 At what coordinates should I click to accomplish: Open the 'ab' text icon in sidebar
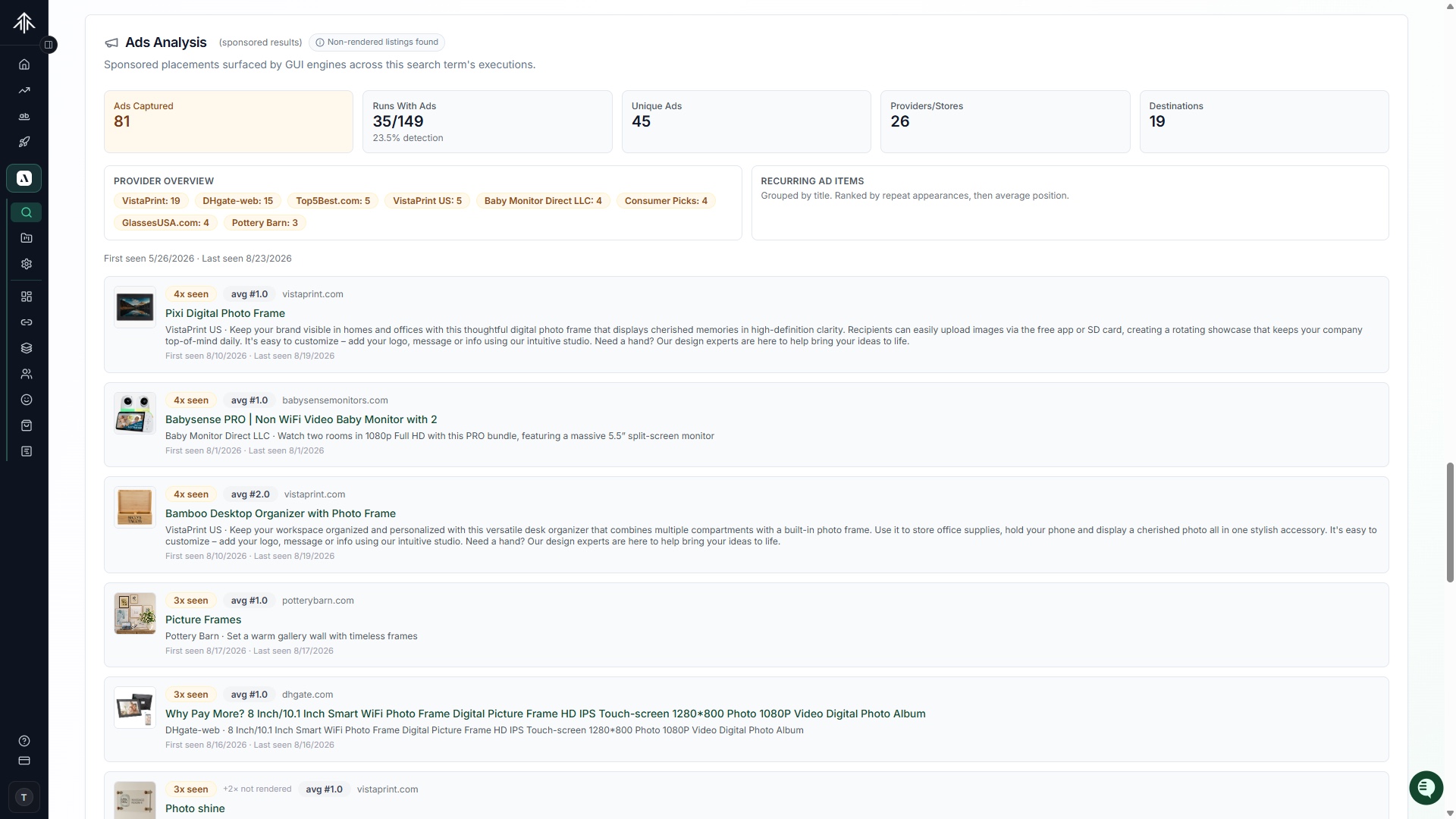pos(24,116)
